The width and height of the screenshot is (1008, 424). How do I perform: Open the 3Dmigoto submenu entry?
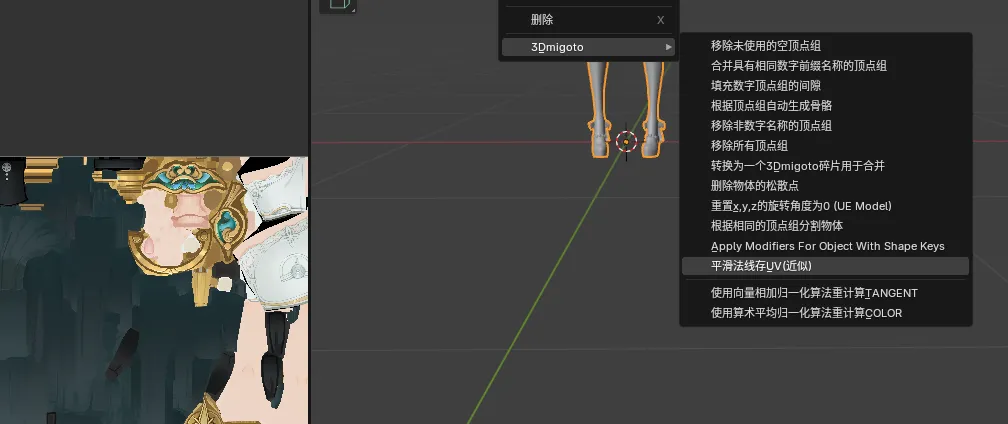588,47
